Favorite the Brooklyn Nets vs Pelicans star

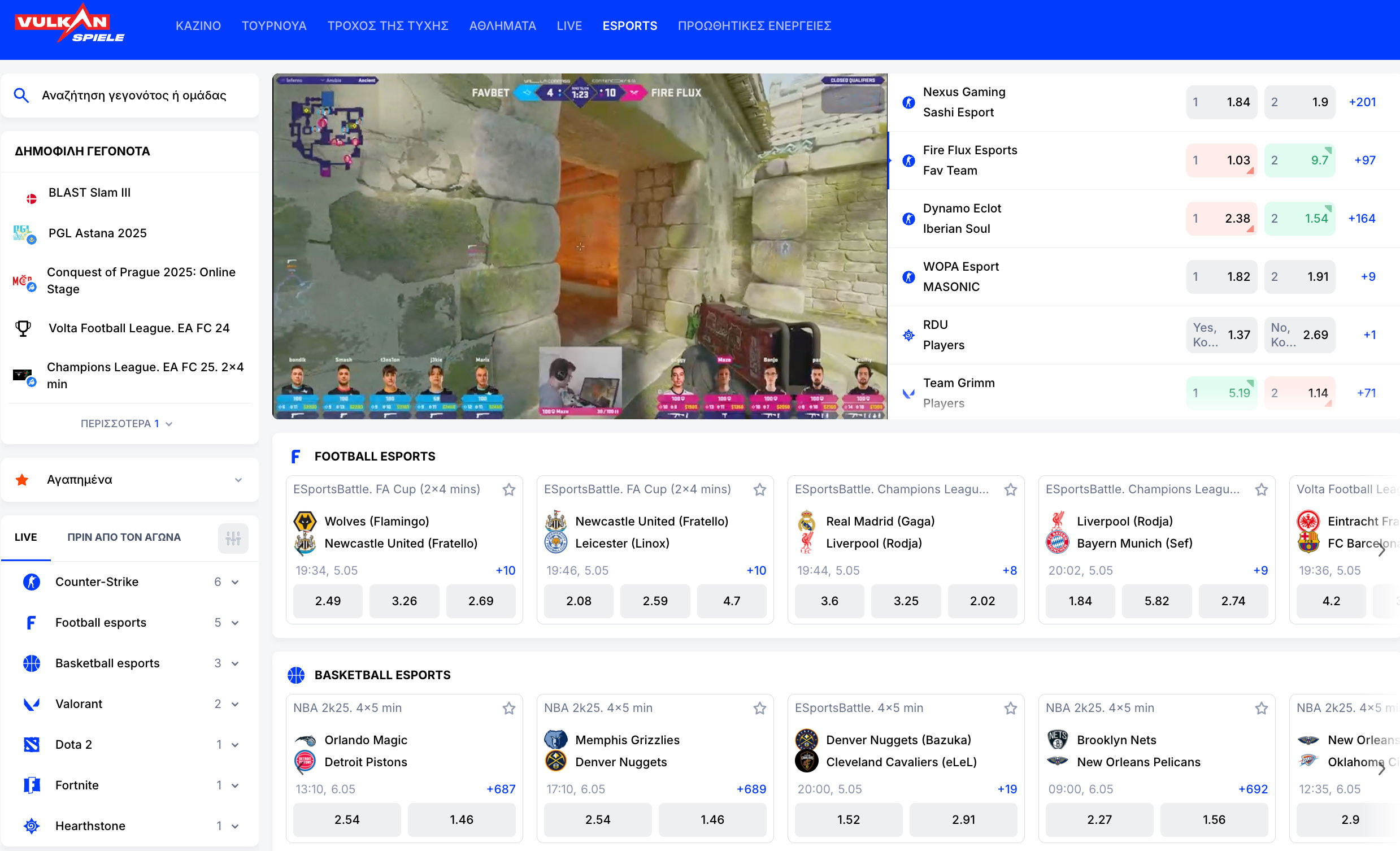coord(1262,708)
